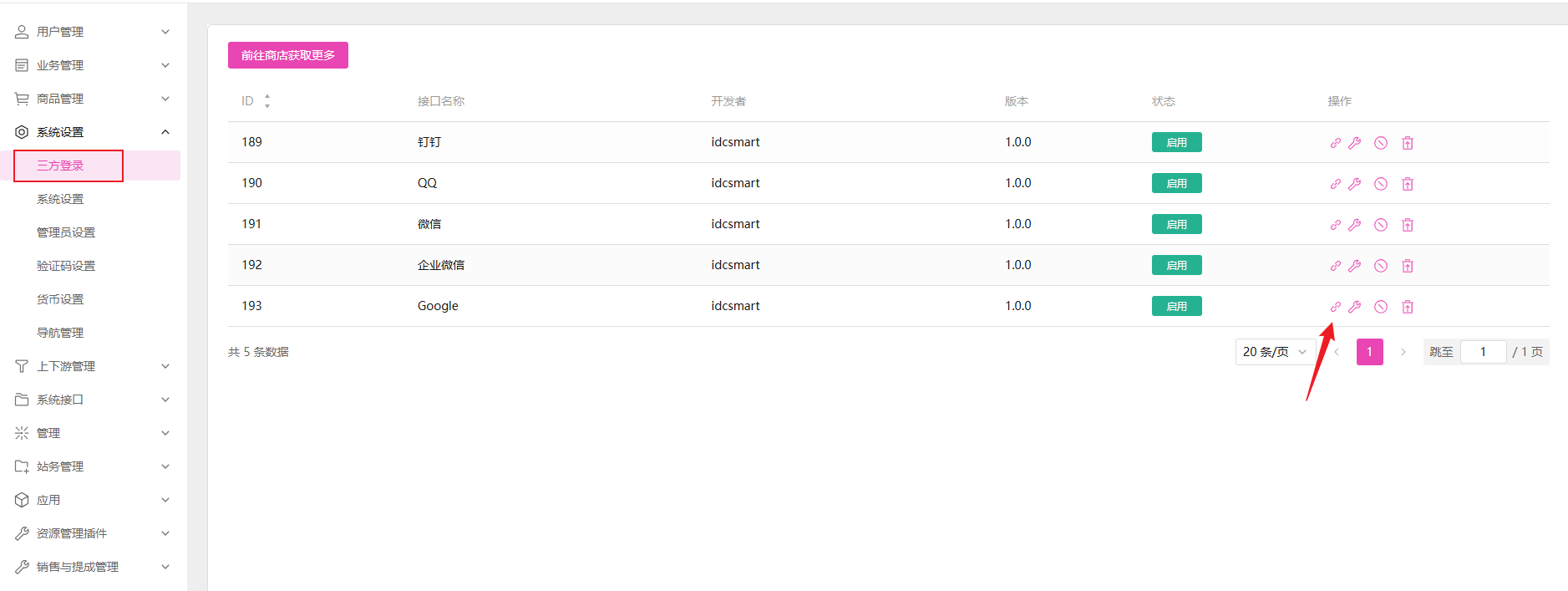Image resolution: width=1568 pixels, height=591 pixels.
Task: Open 验证码设置 in the sidebar
Action: point(66,266)
